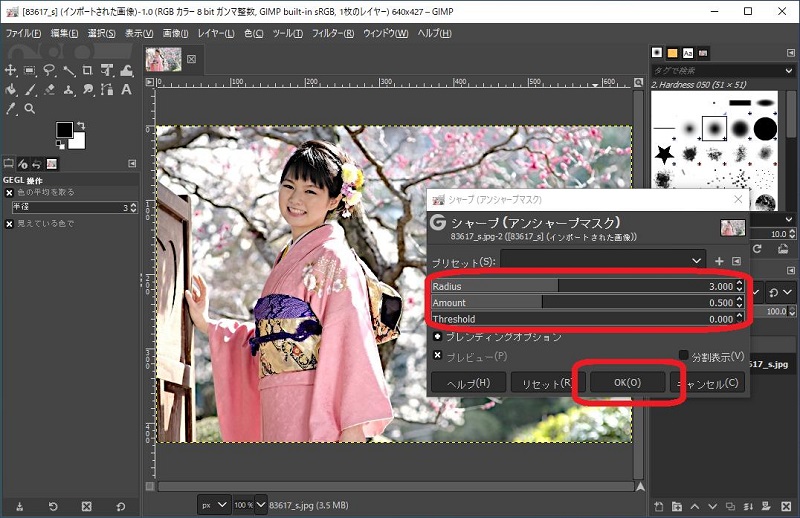
Task: Save tool preset icon in tool options footer
Action: (19, 507)
